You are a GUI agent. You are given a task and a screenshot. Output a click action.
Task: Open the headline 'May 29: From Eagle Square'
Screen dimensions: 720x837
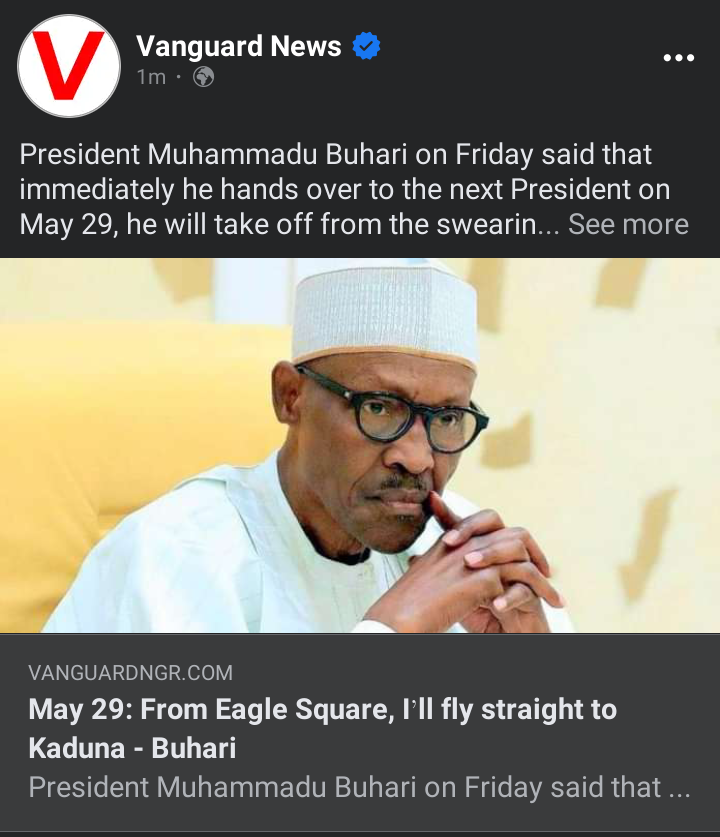322,710
